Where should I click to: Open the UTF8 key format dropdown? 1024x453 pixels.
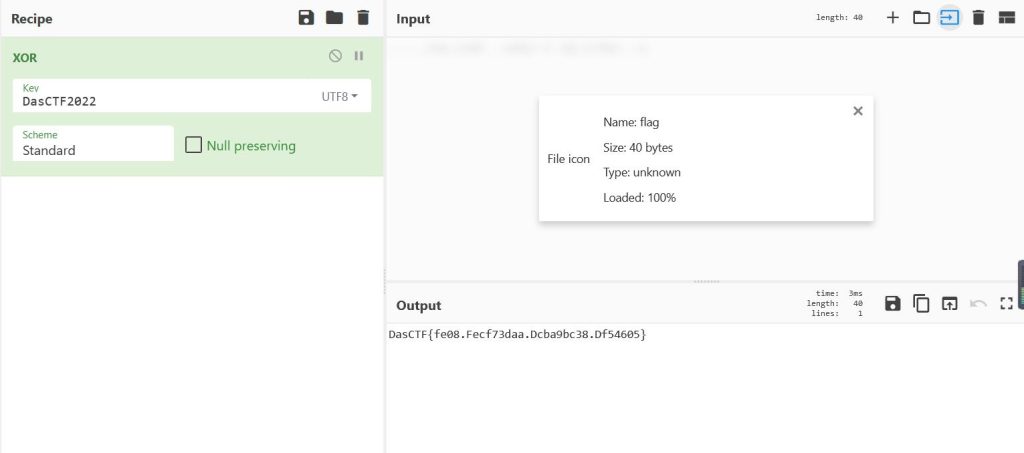coord(339,96)
